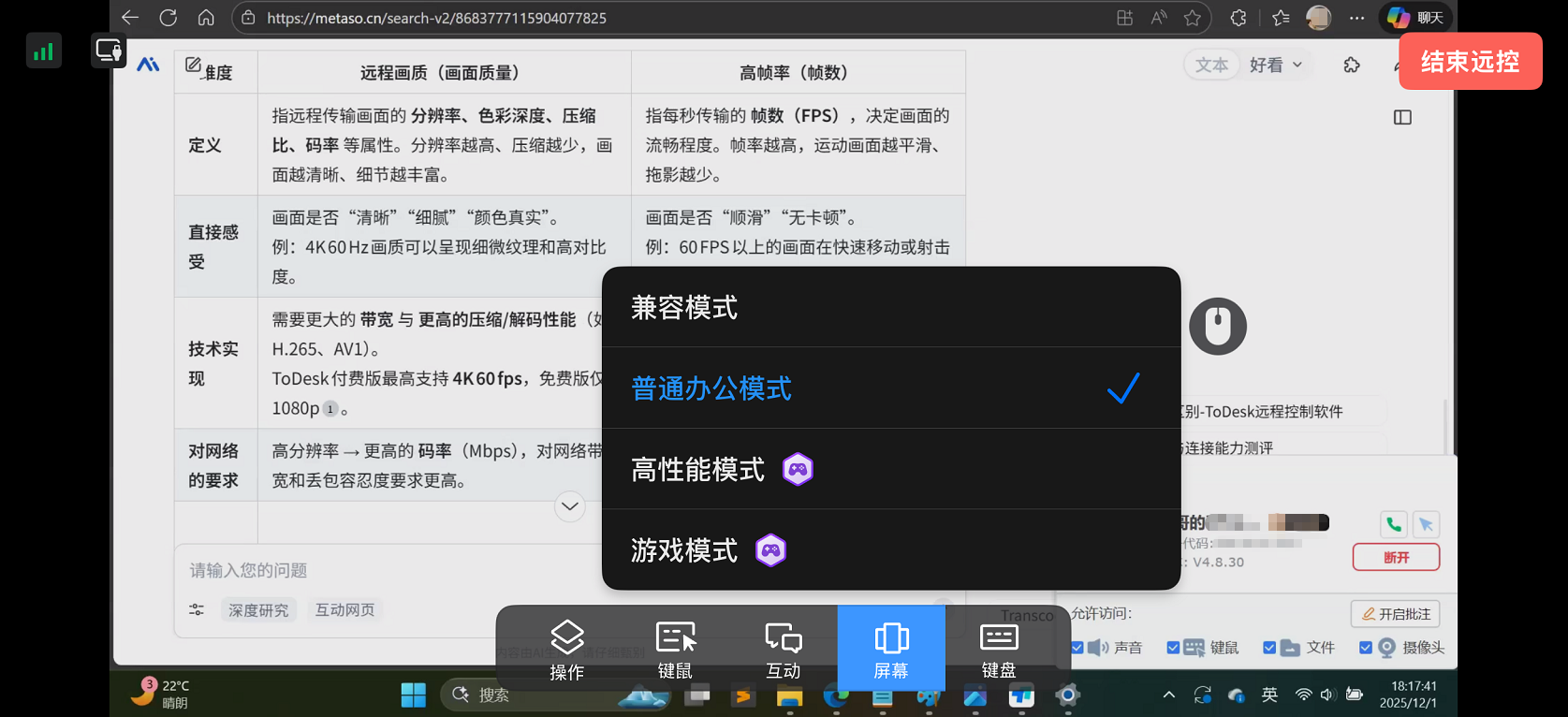This screenshot has height=717, width=1568.
Task: Switch to the 文本 (text) view
Action: tap(1211, 65)
